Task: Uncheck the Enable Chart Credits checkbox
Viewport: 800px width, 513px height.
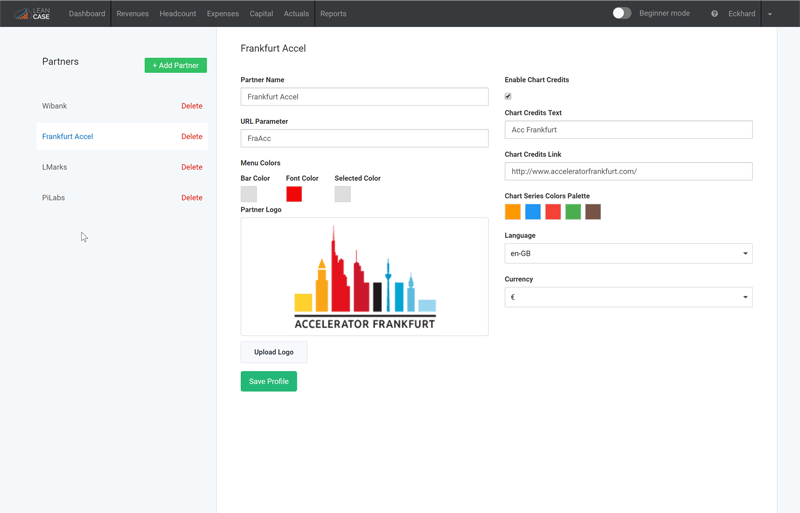Action: pos(508,96)
